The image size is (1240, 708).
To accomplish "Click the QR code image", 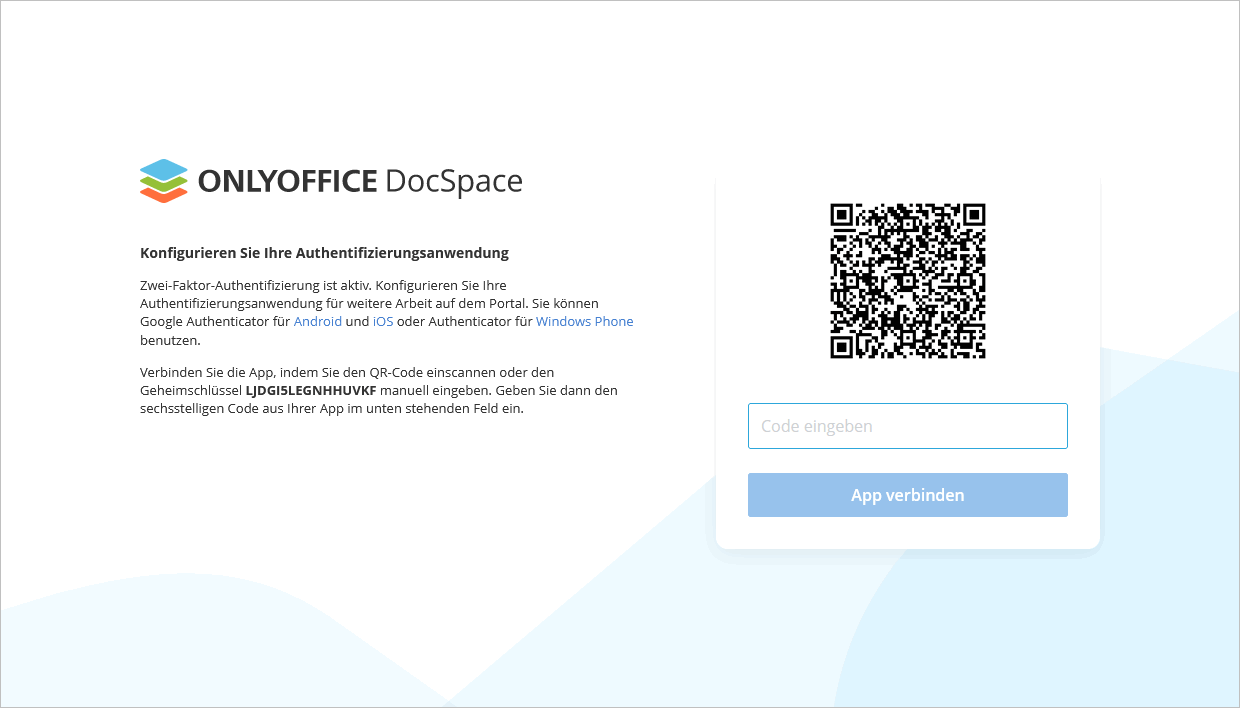I will 908,281.
